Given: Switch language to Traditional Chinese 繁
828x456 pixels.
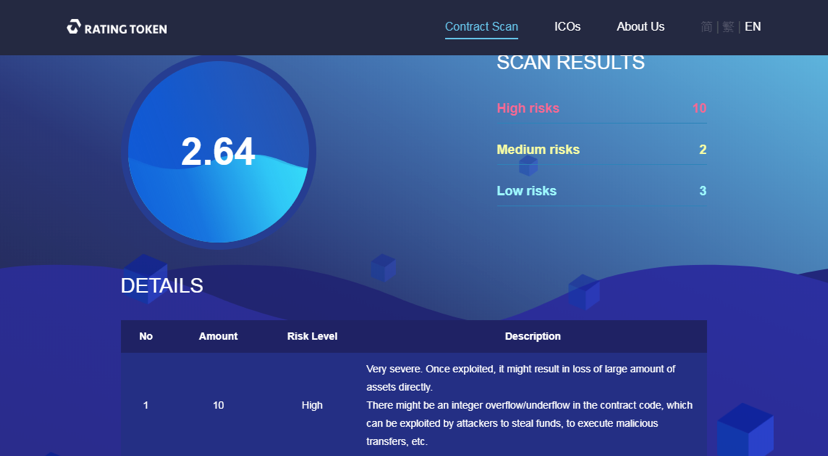Looking at the screenshot, I should coord(728,26).
